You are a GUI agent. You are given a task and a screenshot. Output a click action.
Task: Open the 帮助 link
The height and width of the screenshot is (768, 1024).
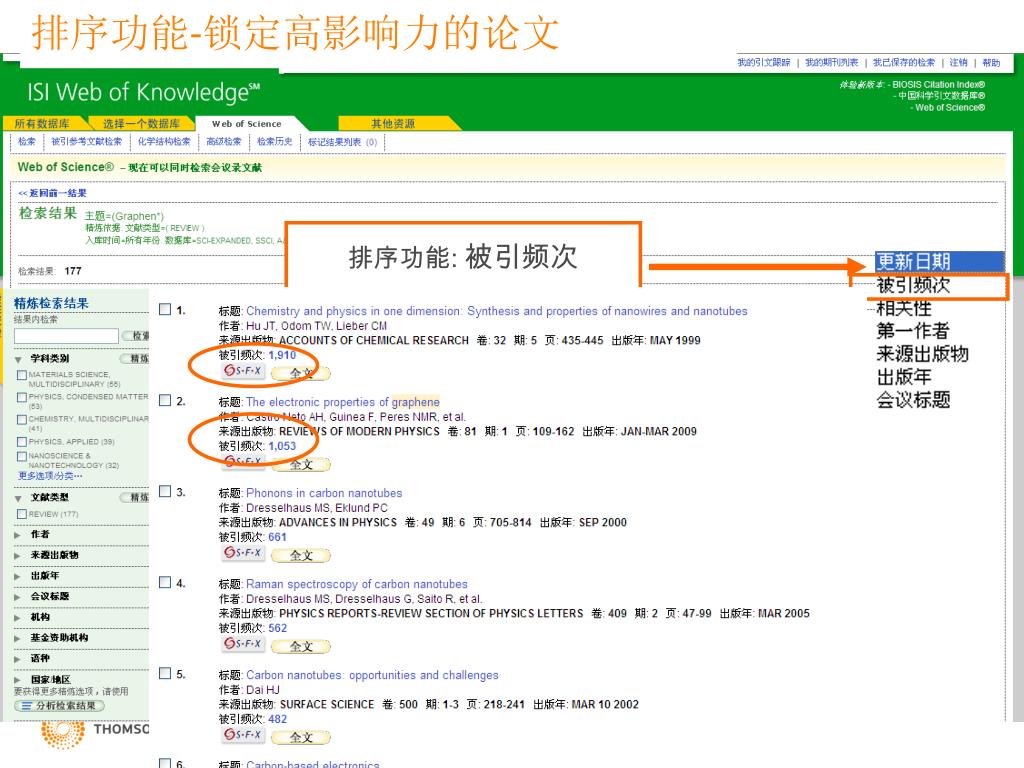point(991,63)
